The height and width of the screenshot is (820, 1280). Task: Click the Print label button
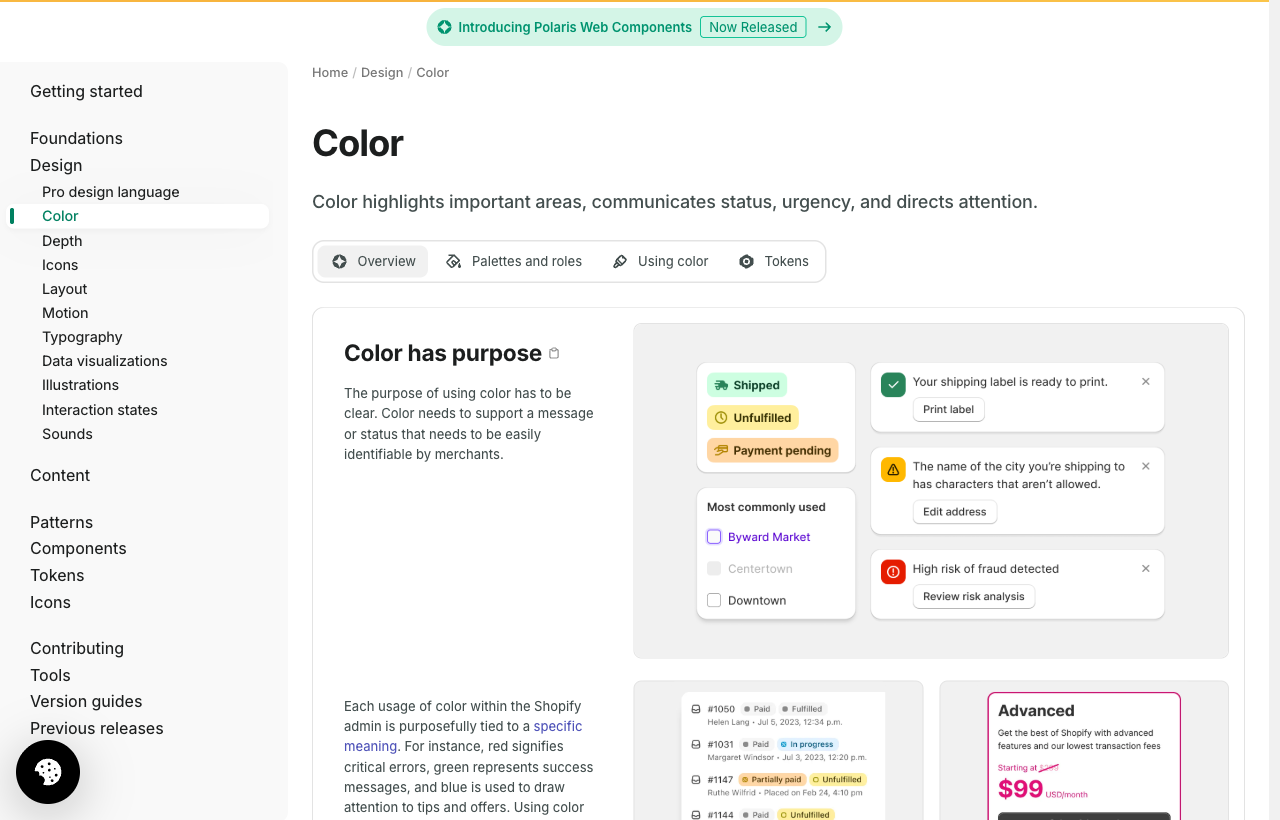tap(949, 409)
